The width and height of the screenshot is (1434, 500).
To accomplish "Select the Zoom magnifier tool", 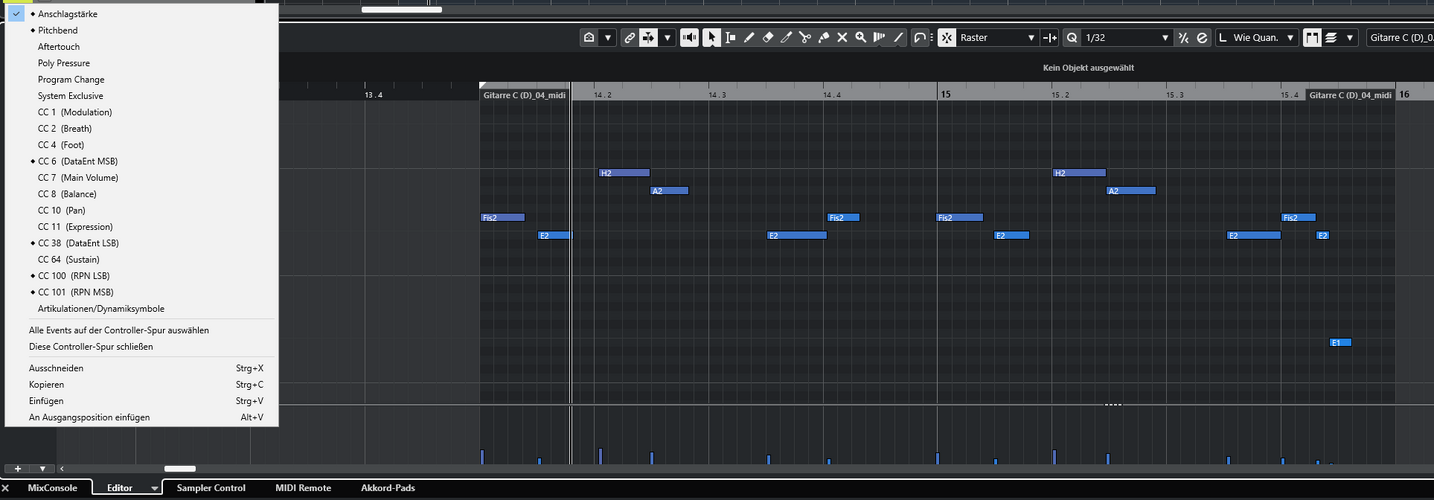I will pos(860,37).
